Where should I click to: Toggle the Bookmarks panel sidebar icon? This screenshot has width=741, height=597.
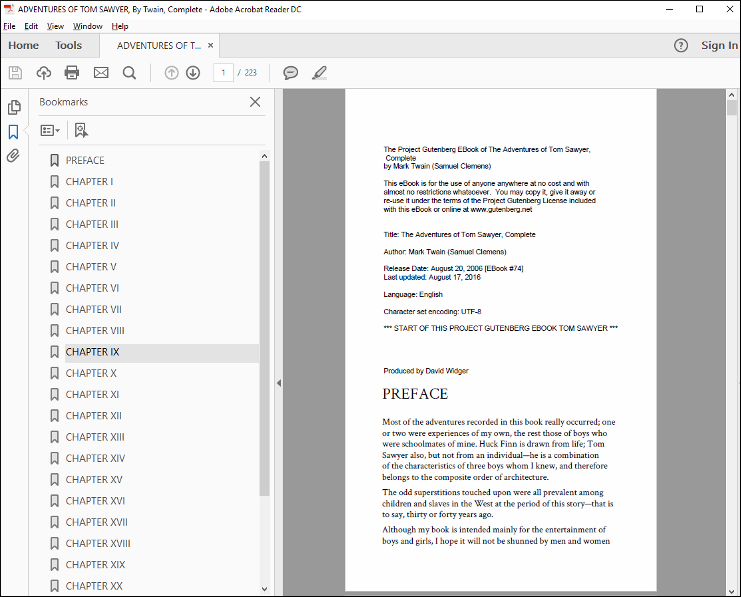(x=14, y=132)
